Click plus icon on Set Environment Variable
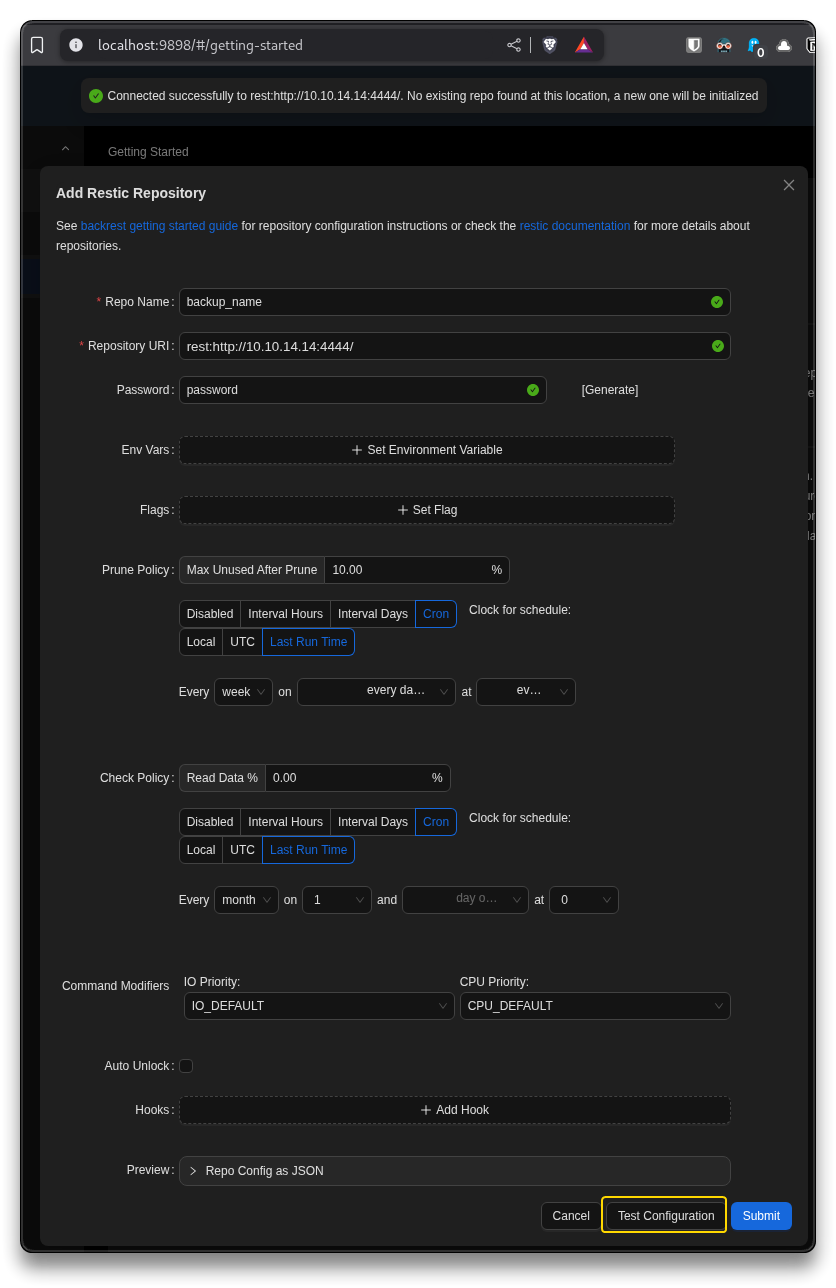836x1288 pixels. click(357, 450)
